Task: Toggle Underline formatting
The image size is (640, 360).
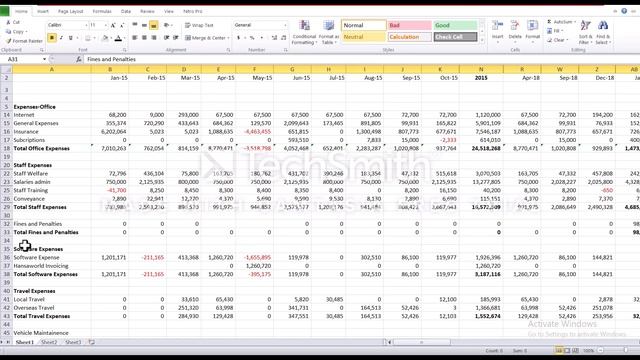Action: click(71, 38)
